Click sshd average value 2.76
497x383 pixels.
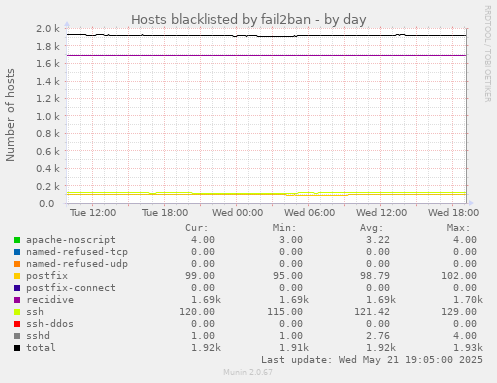pyautogui.click(x=378, y=336)
